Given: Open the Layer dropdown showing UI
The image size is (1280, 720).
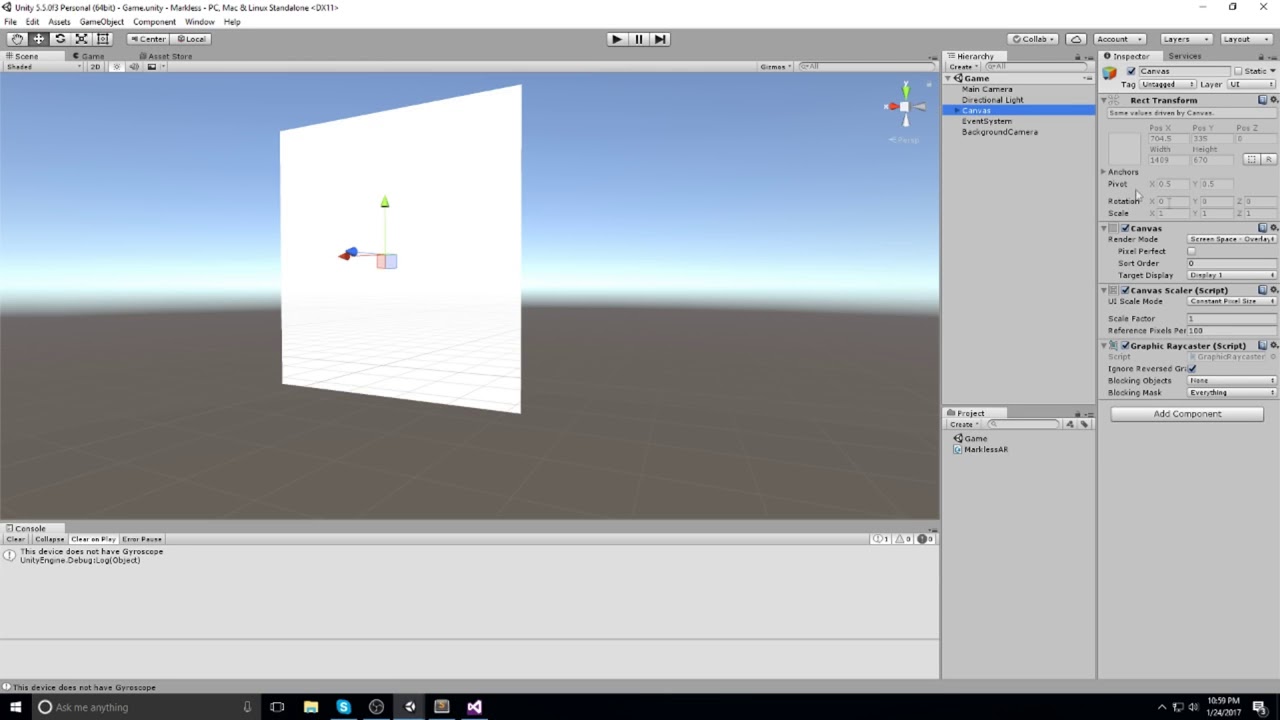Looking at the screenshot, I should click(1252, 84).
